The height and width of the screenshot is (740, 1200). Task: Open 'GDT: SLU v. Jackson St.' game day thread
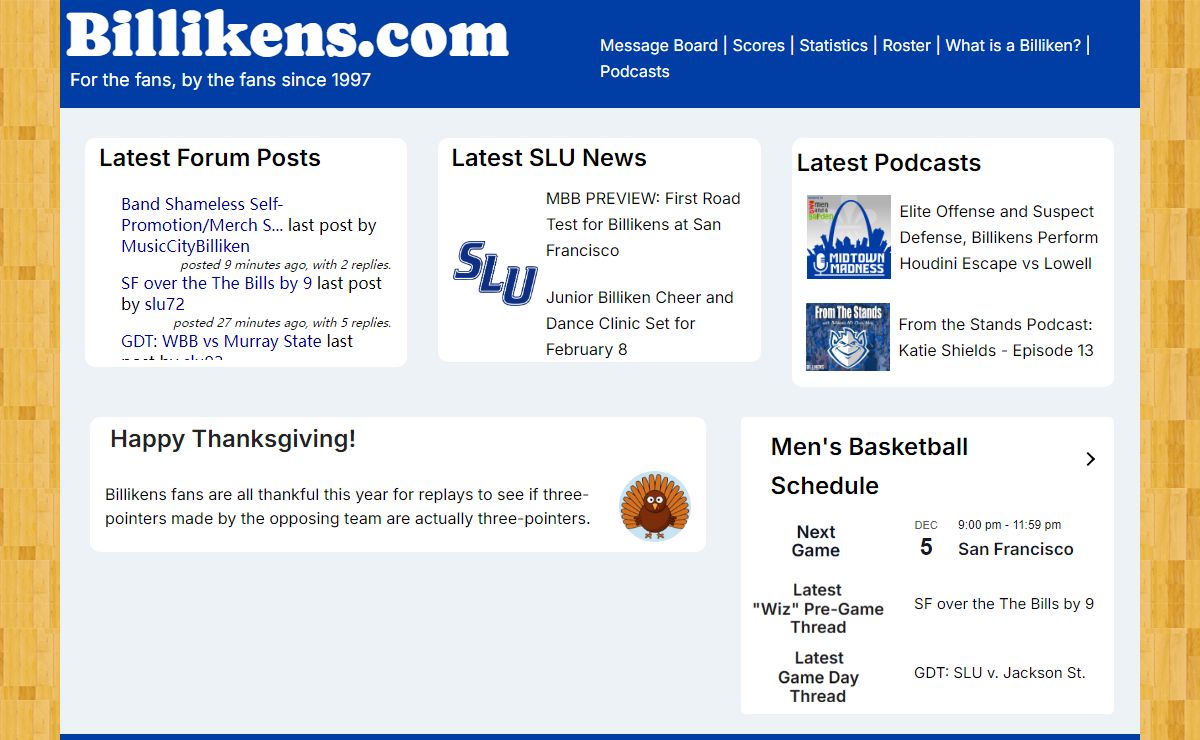[1000, 673]
